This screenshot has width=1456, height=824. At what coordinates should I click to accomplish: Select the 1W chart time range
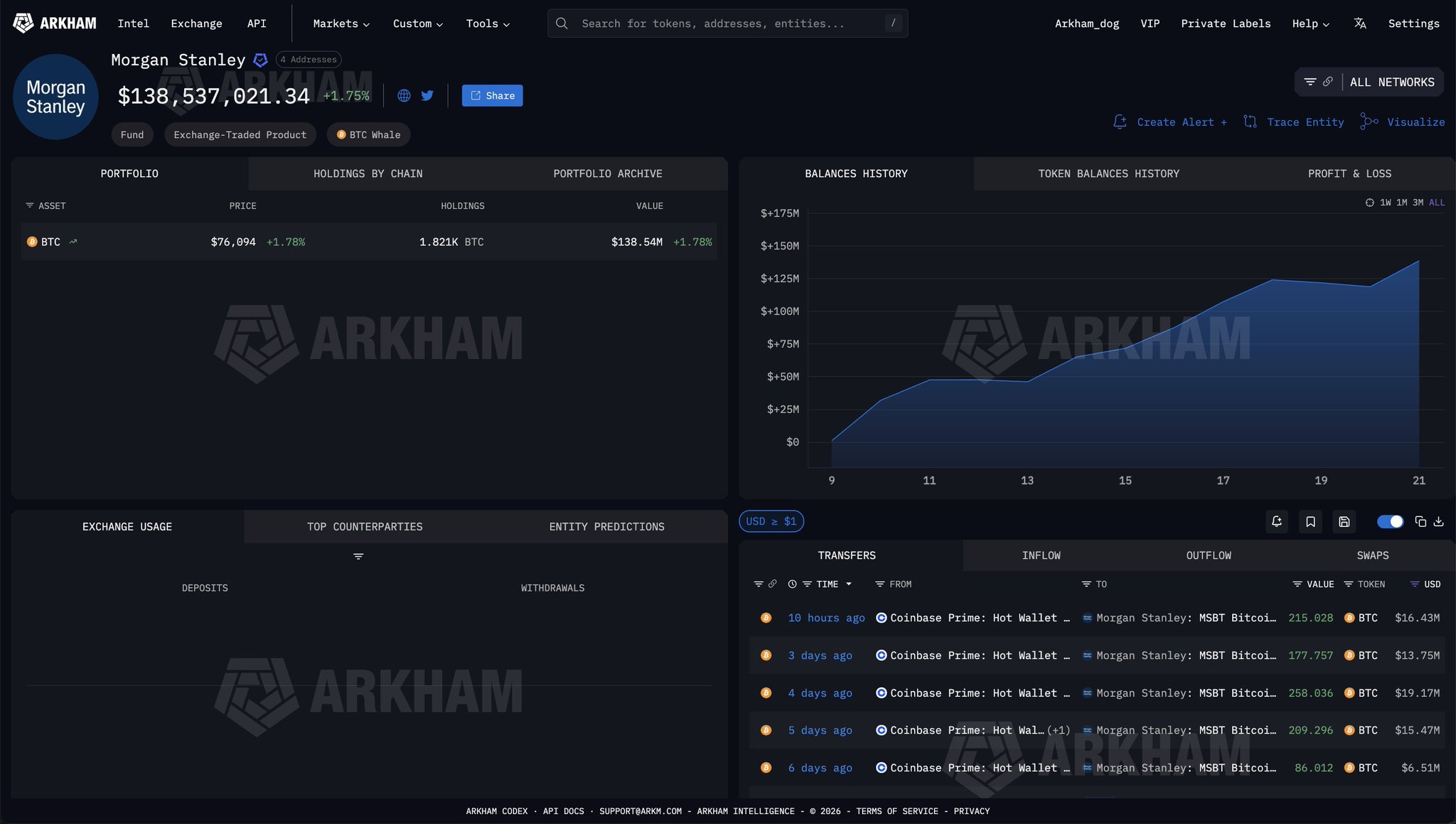point(1386,203)
